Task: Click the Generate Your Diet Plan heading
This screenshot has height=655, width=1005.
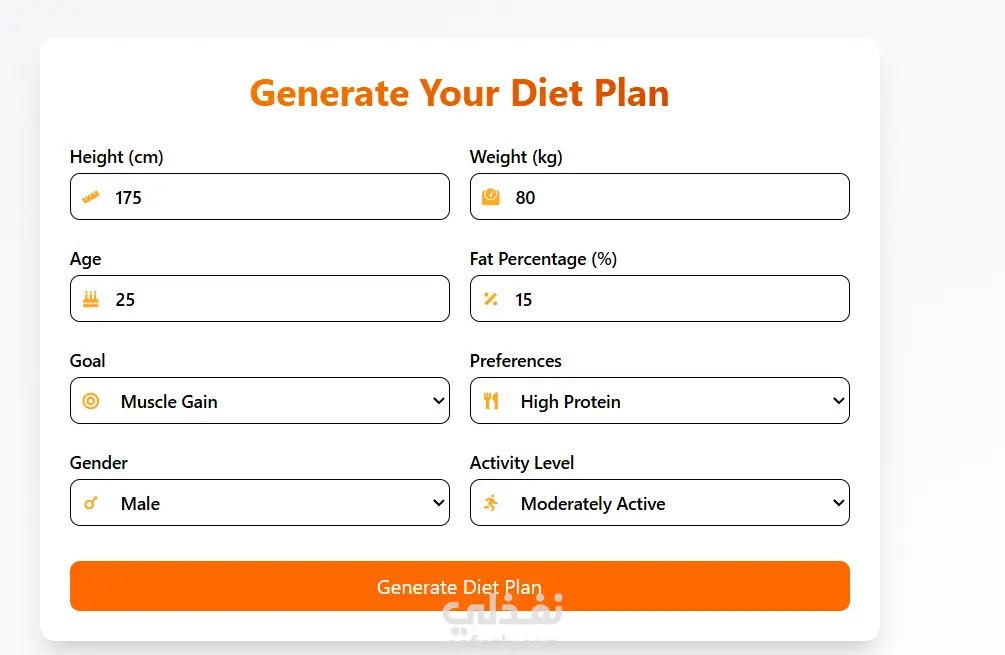Action: (x=459, y=93)
